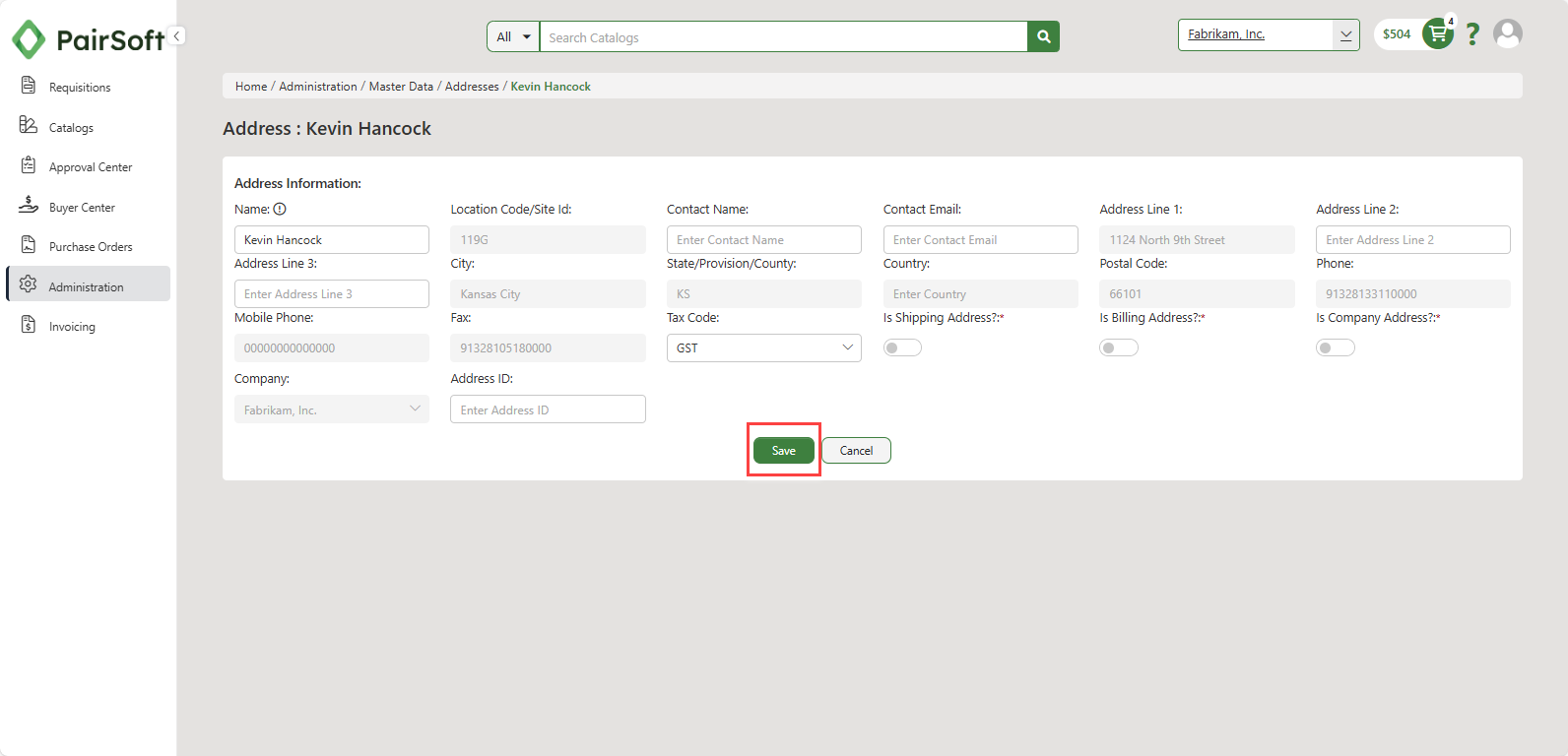Click the info icon next to Name

click(280, 209)
